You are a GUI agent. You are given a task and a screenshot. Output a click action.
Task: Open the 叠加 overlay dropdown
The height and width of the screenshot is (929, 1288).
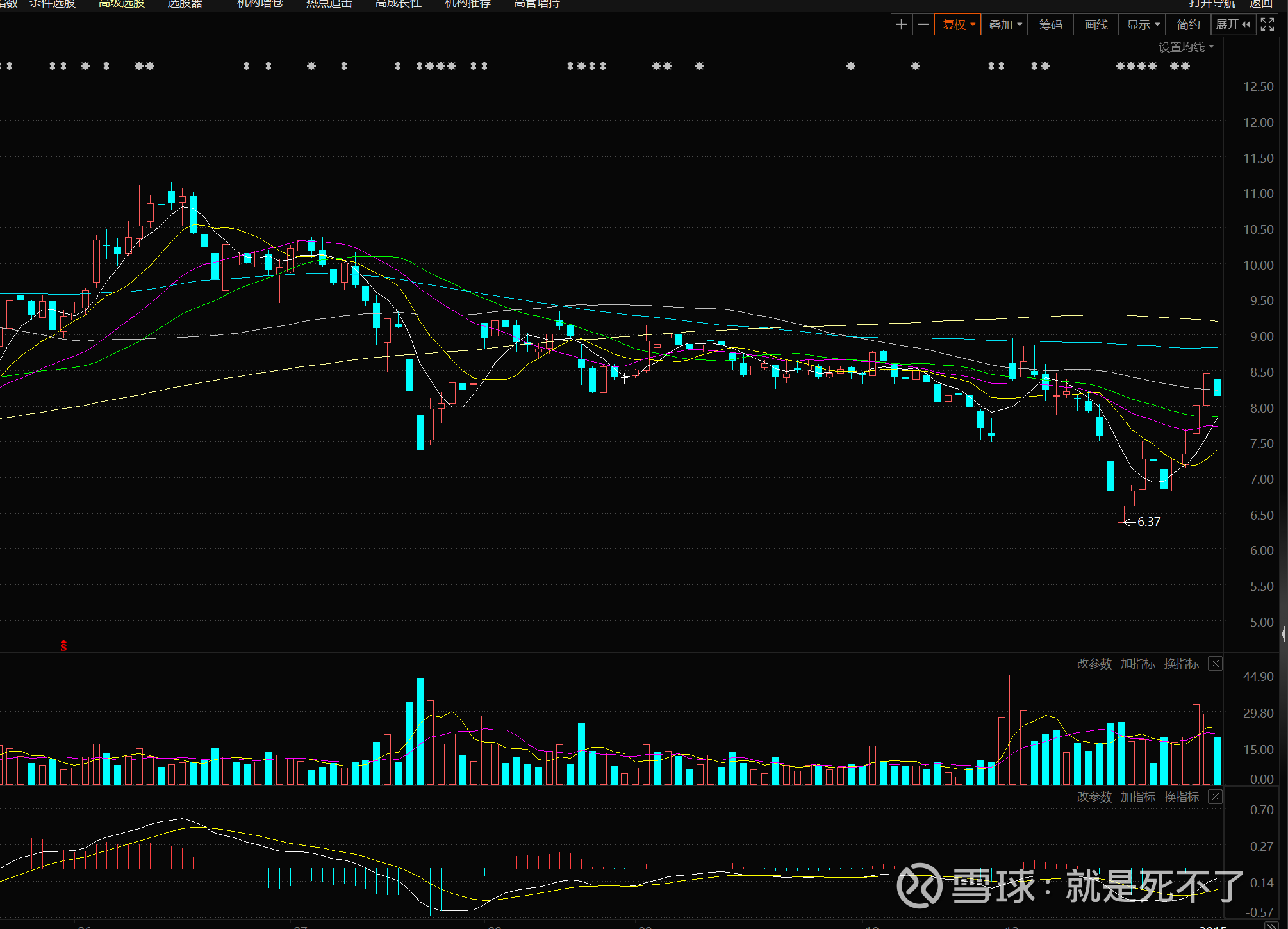(x=1005, y=25)
